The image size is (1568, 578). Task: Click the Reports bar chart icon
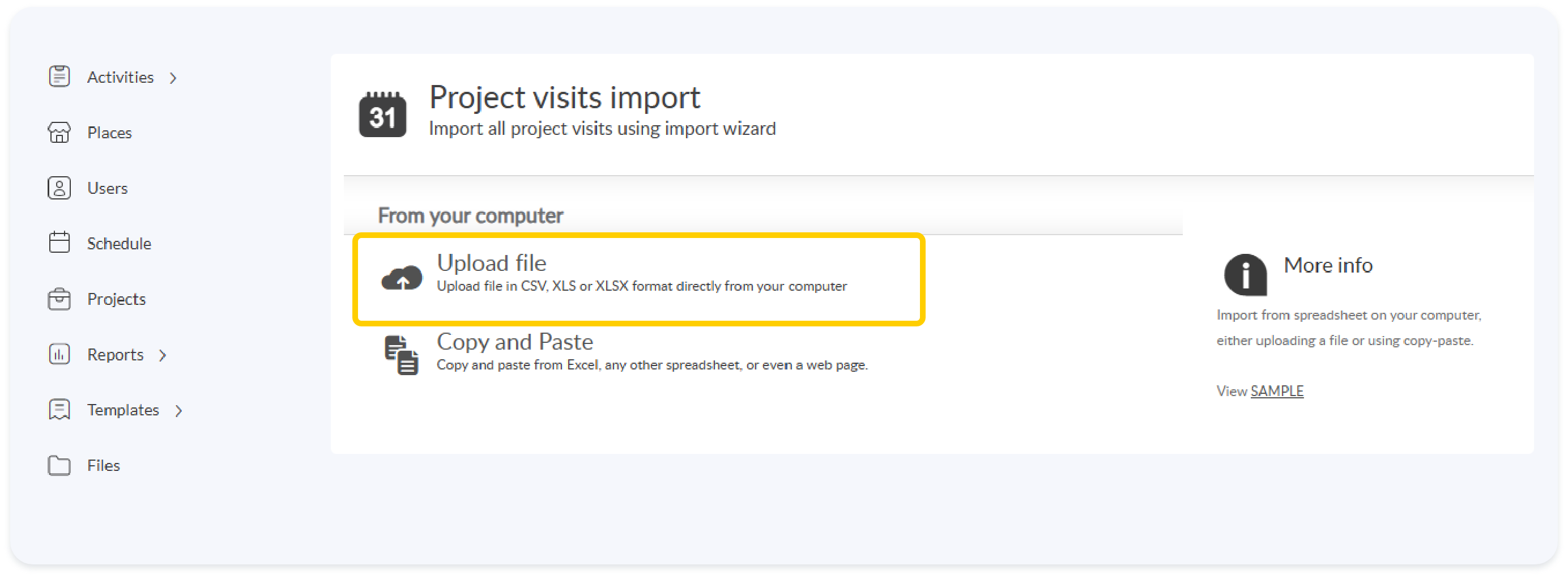[59, 354]
